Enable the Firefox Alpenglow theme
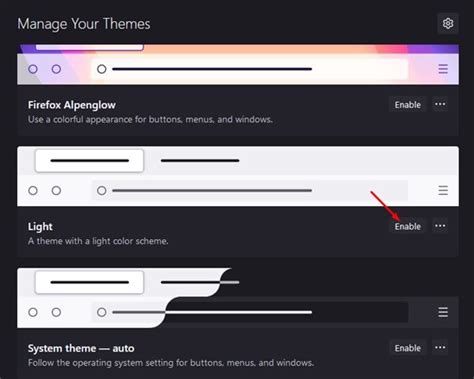The width and height of the screenshot is (474, 379). [407, 105]
